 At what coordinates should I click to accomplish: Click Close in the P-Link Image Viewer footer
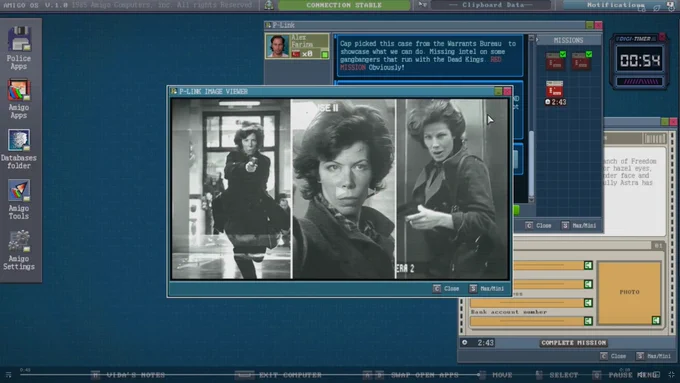[446, 288]
